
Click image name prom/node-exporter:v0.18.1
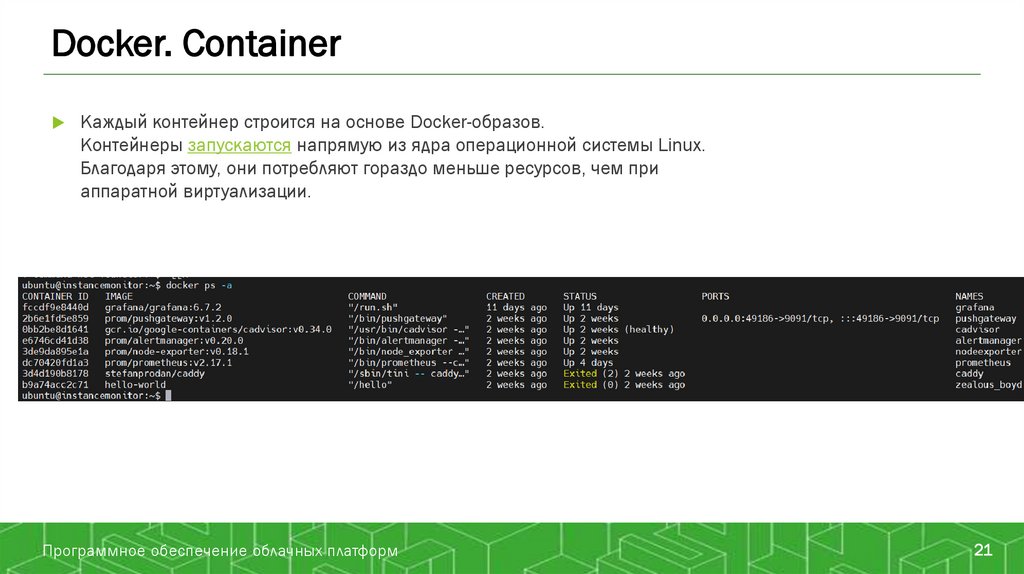[x=176, y=351]
